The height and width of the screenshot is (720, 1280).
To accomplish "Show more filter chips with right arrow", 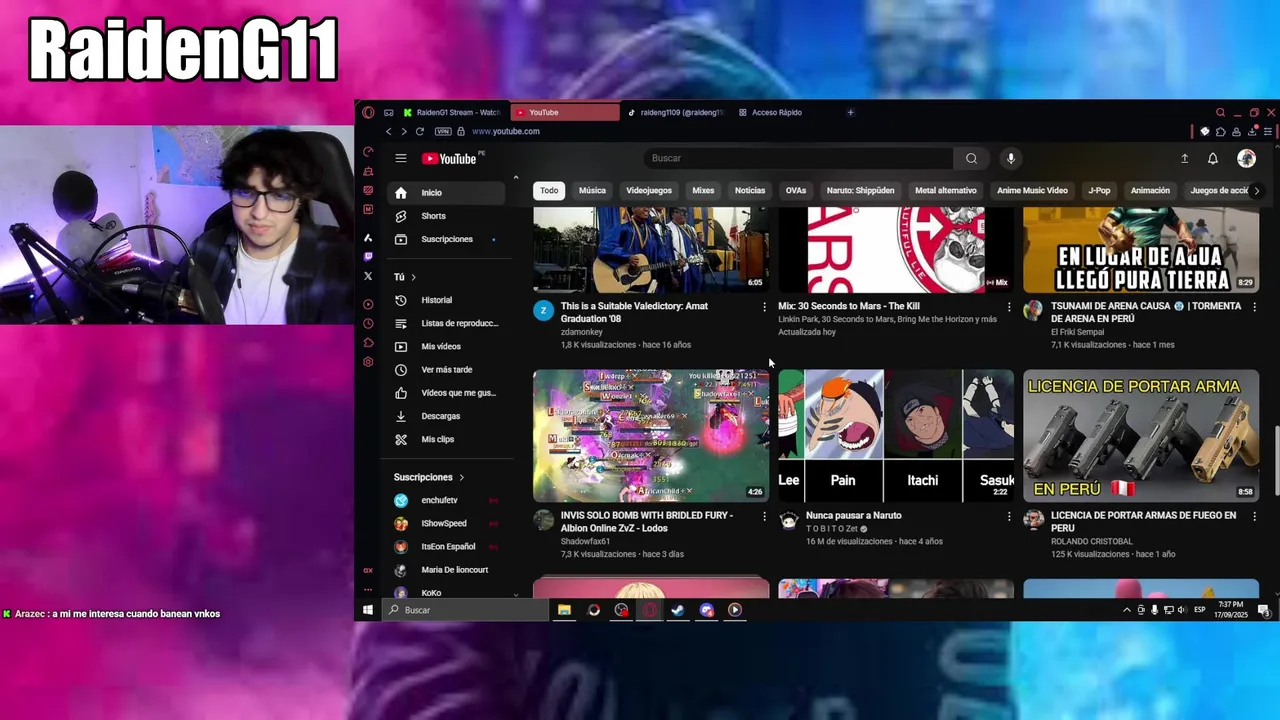I will click(x=1256, y=190).
